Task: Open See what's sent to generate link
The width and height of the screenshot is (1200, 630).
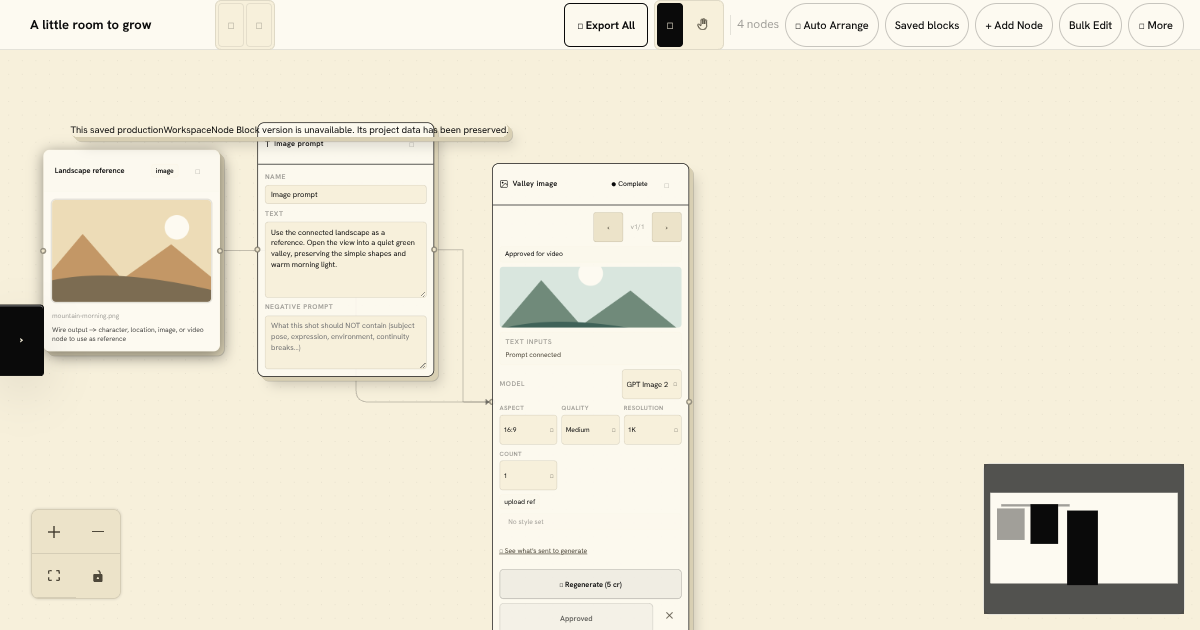Action: pos(543,551)
